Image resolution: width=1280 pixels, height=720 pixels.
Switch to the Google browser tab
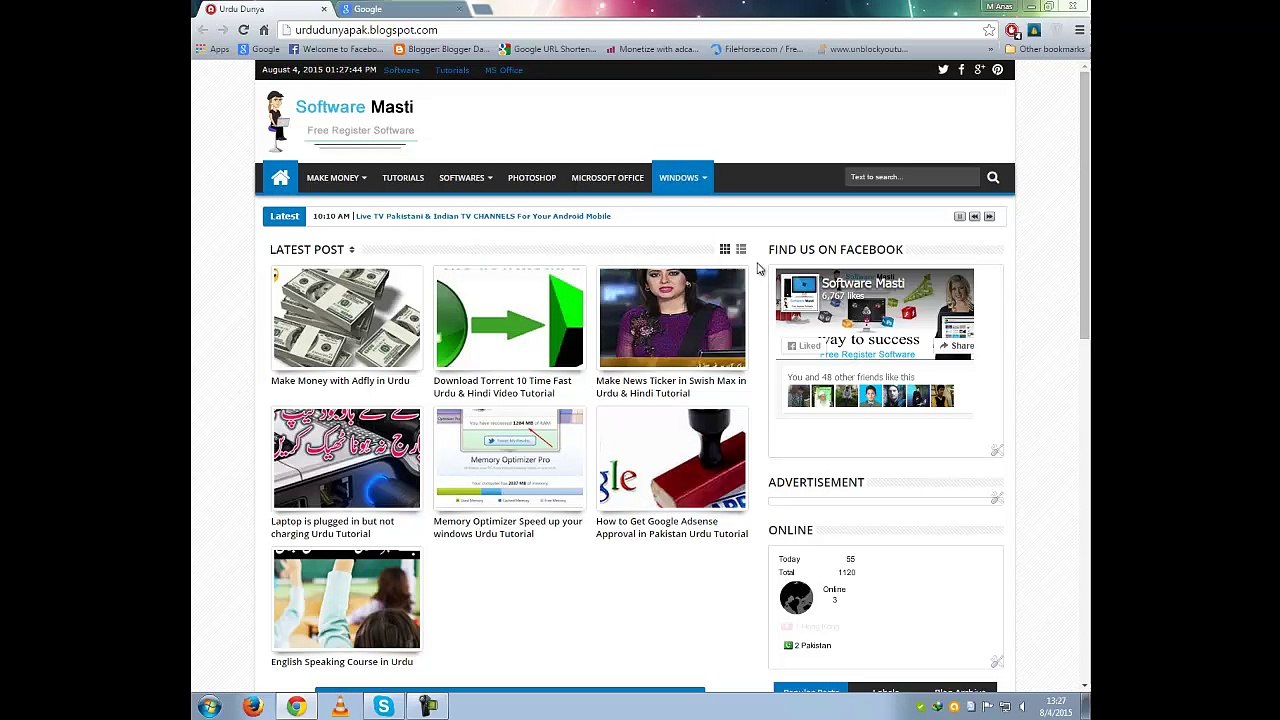(400, 9)
